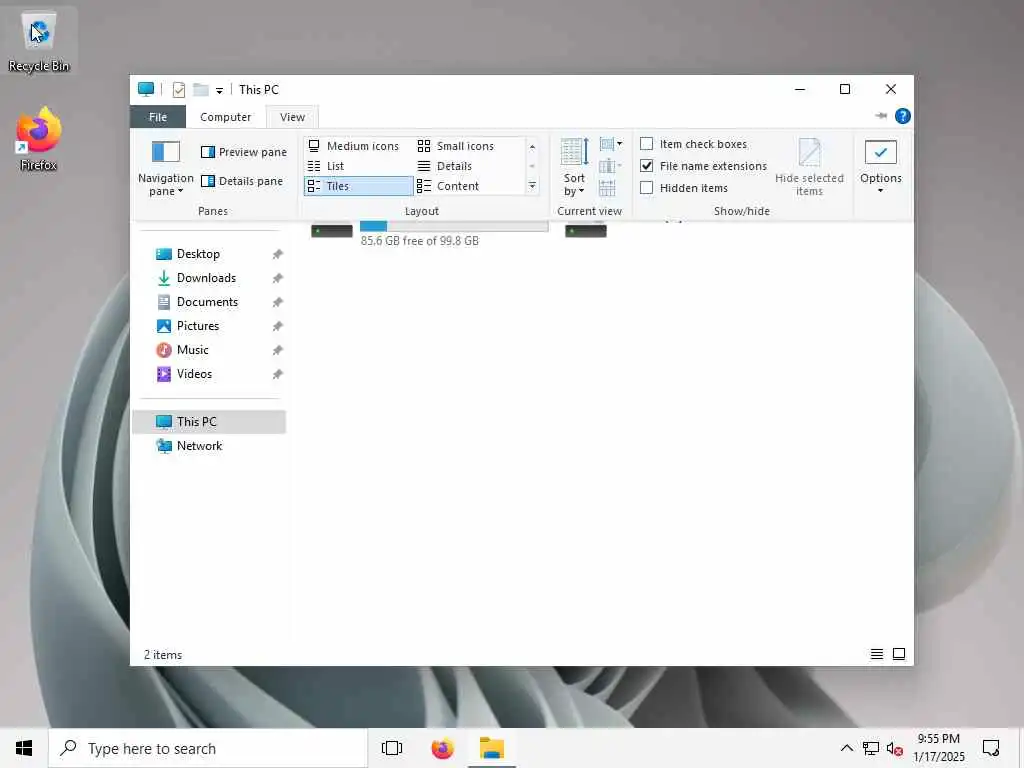Click the New folder quick access icon

coord(201,89)
